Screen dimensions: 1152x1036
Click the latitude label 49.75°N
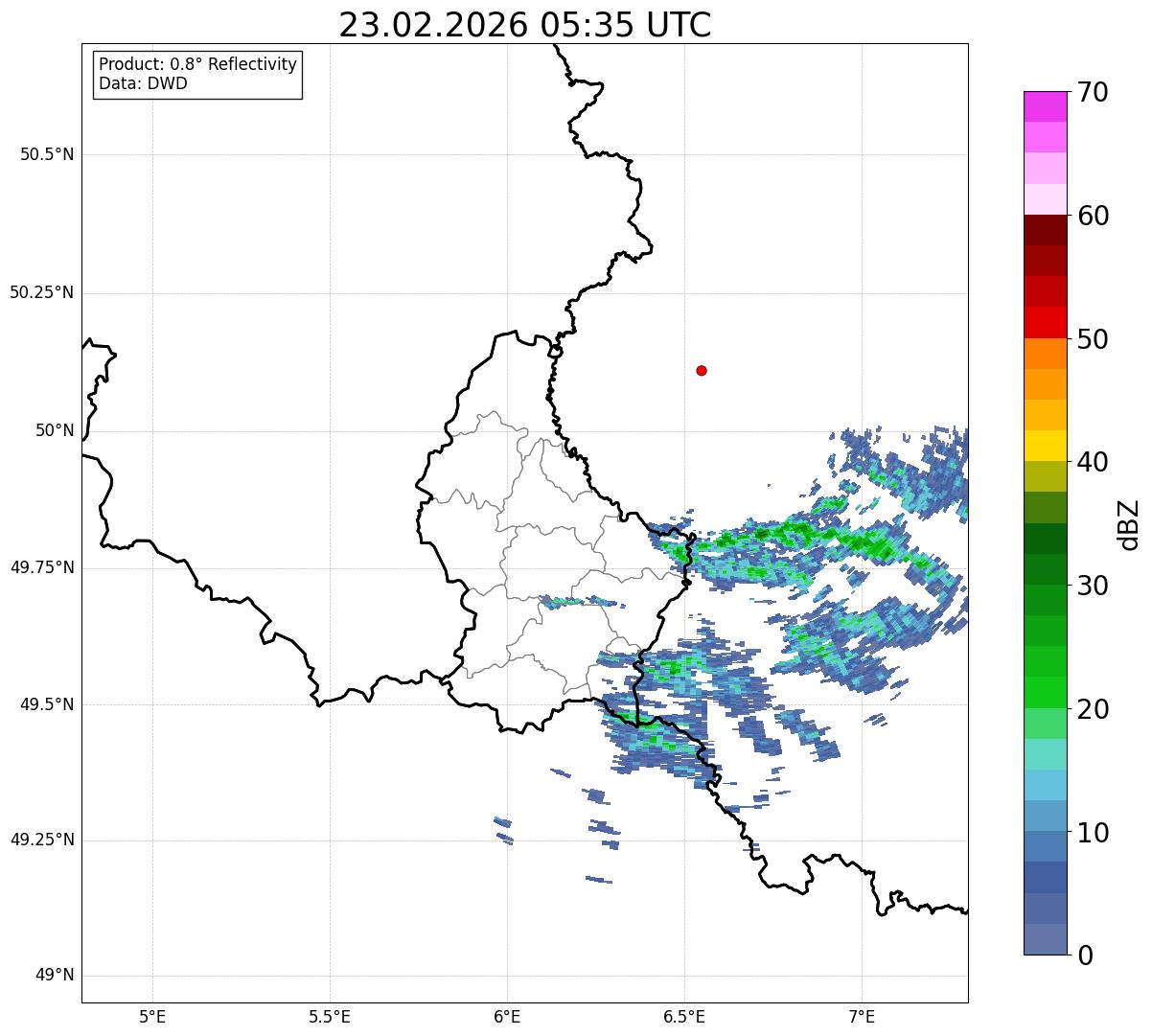pos(42,567)
